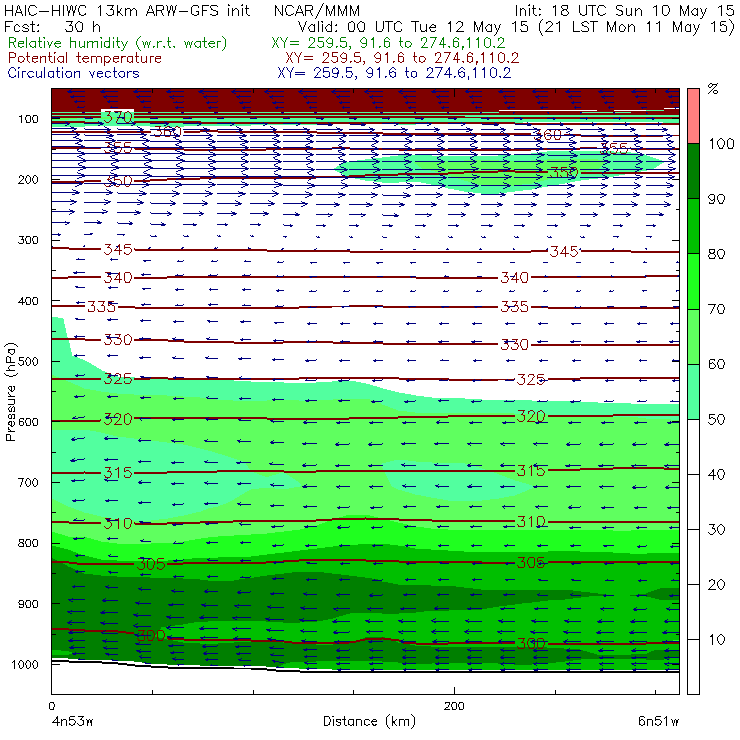Click the left '345' contour label

pos(118,249)
